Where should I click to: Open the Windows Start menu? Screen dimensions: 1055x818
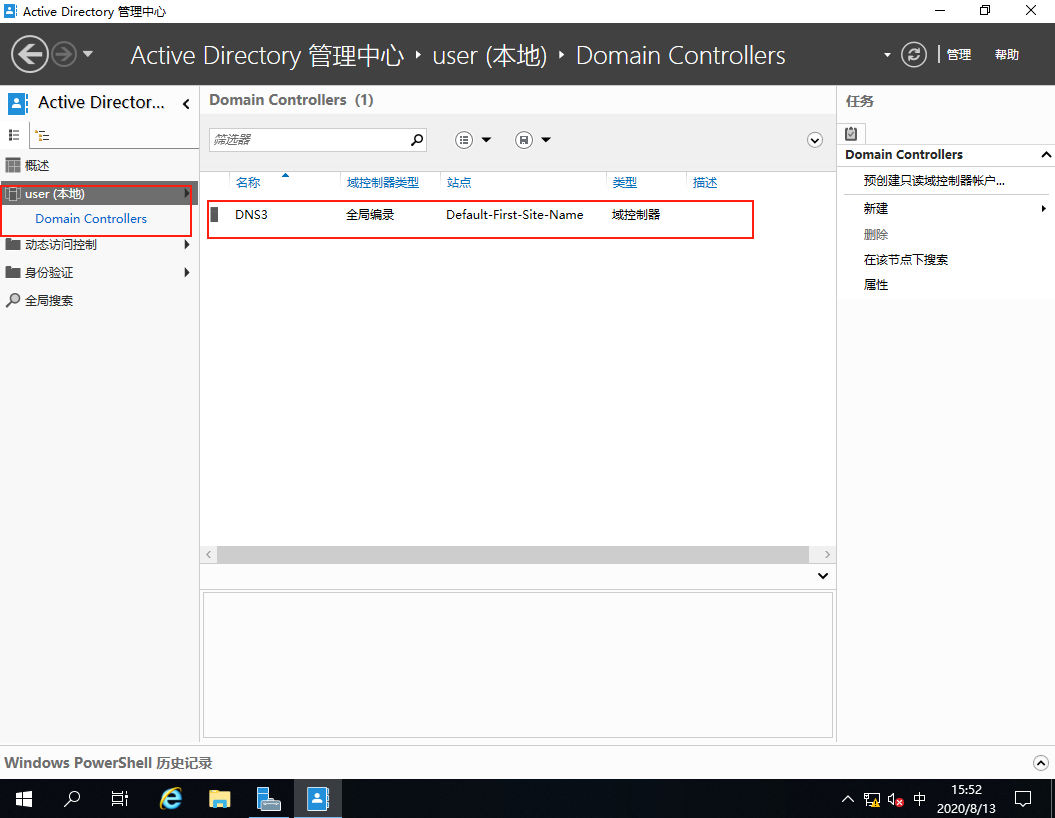[x=24, y=798]
